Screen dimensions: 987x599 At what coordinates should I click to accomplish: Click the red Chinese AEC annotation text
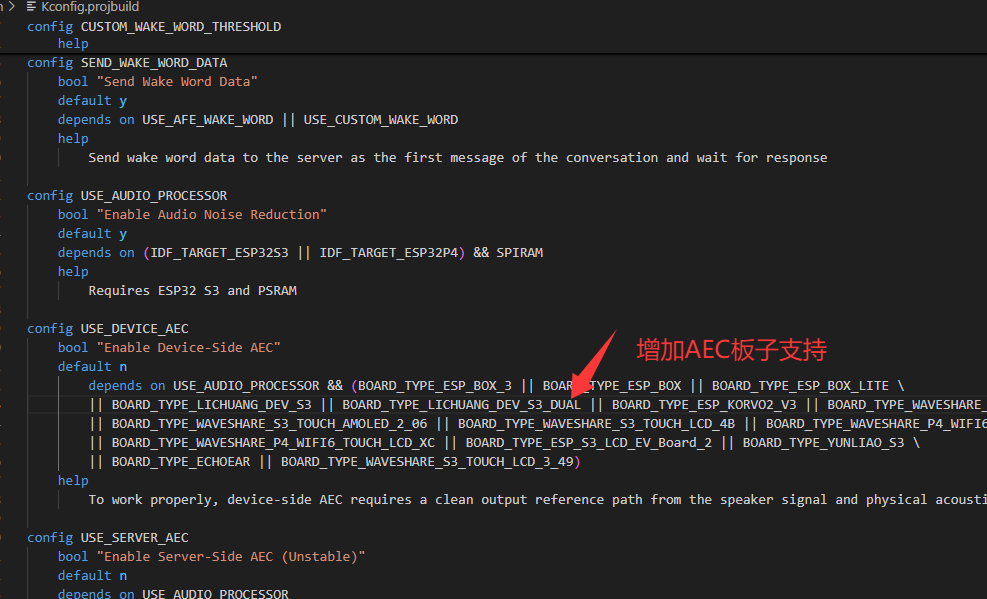point(731,350)
